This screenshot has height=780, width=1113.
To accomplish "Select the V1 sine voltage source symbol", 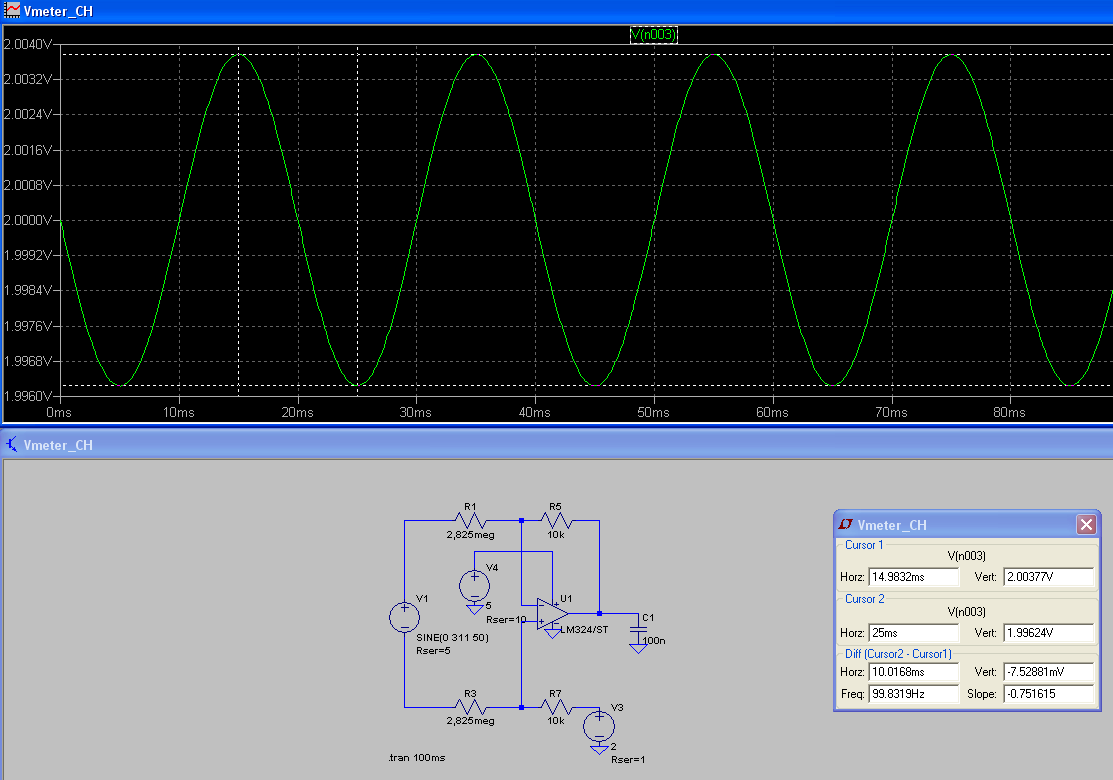I will click(404, 616).
